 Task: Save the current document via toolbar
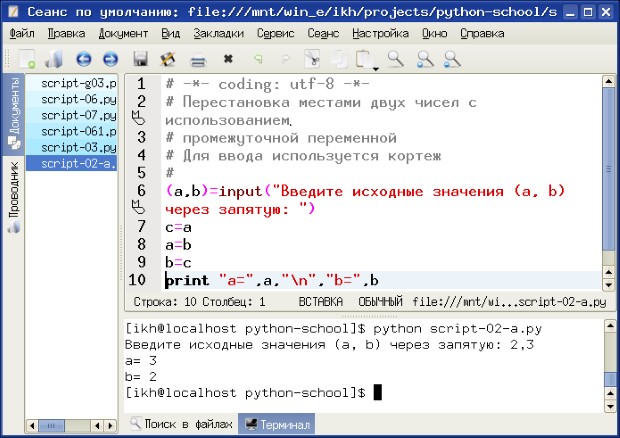pos(141,59)
